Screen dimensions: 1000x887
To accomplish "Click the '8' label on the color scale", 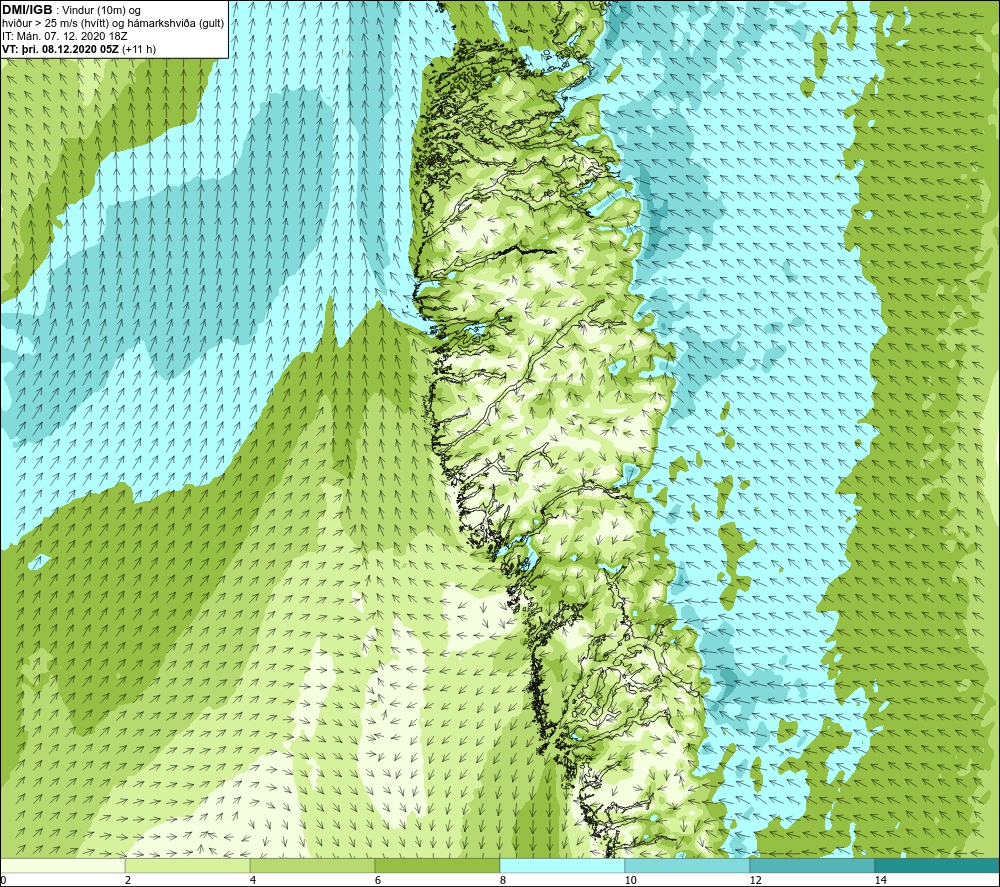I will click(503, 880).
